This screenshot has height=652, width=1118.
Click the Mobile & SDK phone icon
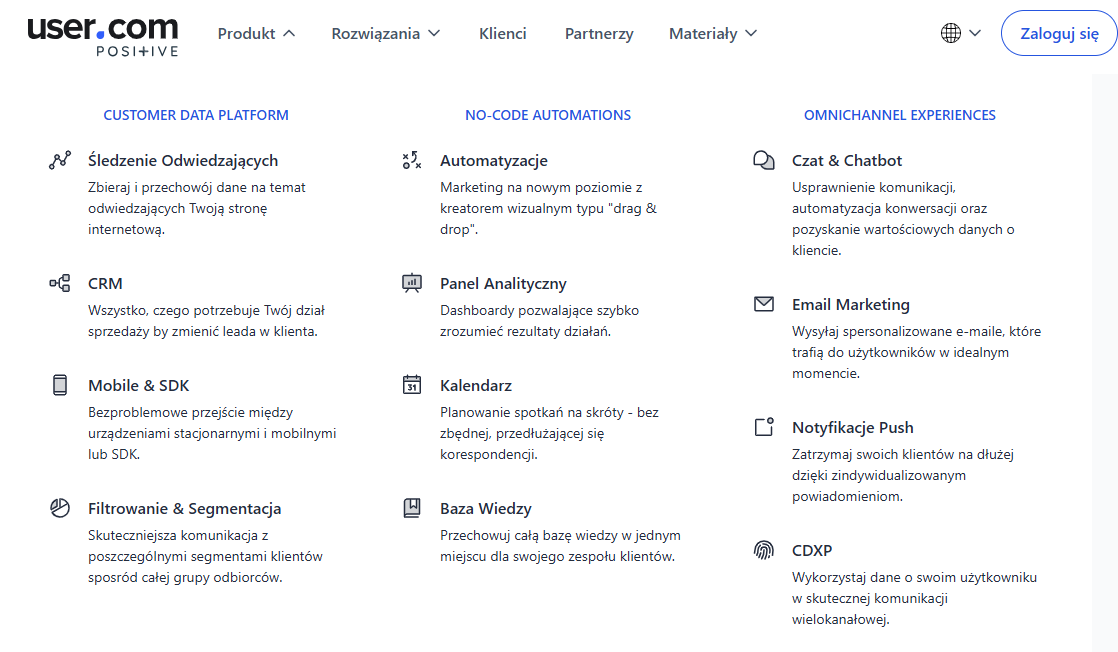[x=60, y=385]
